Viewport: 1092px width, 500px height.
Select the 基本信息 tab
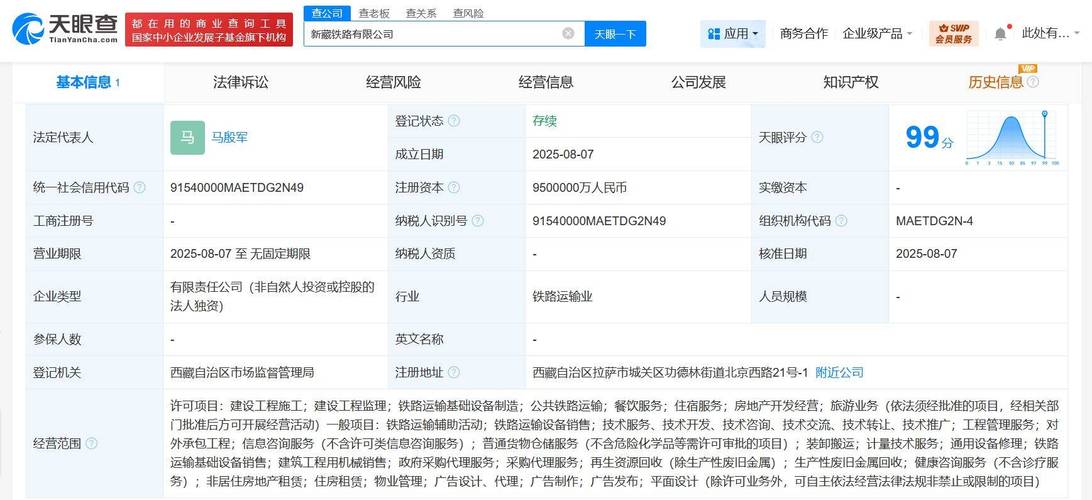[88, 82]
